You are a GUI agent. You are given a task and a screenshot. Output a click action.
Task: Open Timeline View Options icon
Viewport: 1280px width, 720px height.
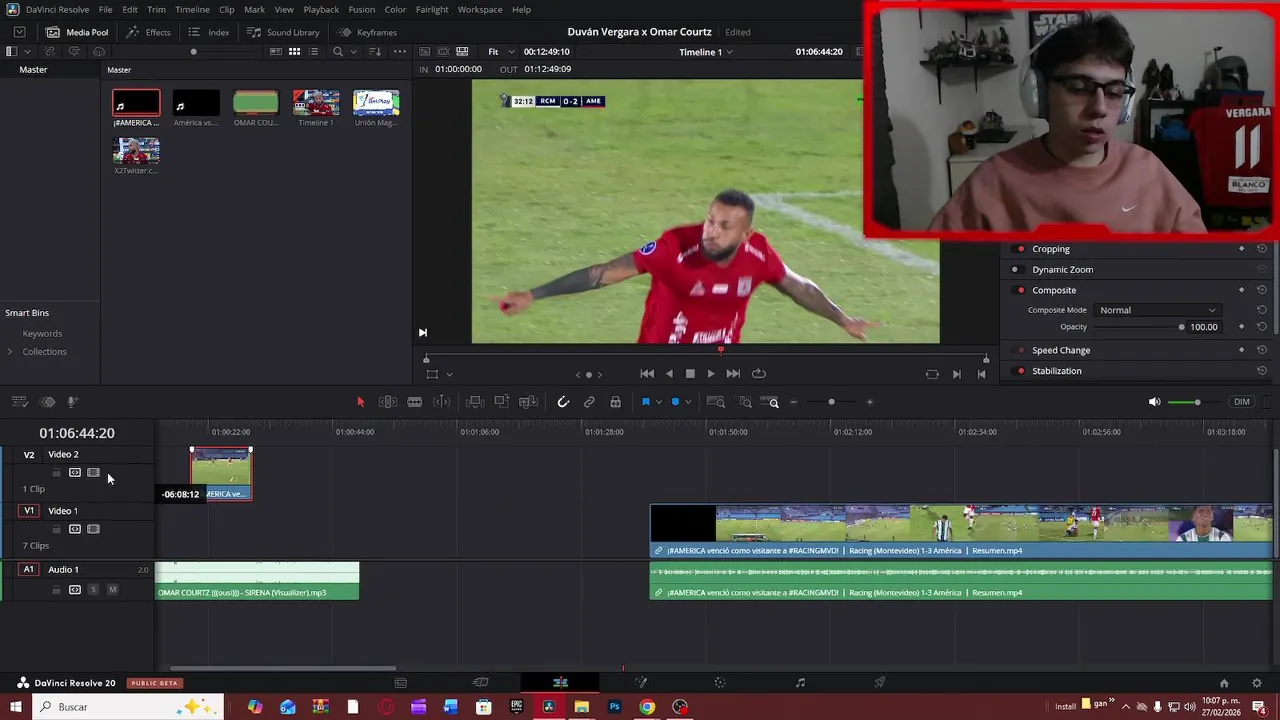point(19,402)
